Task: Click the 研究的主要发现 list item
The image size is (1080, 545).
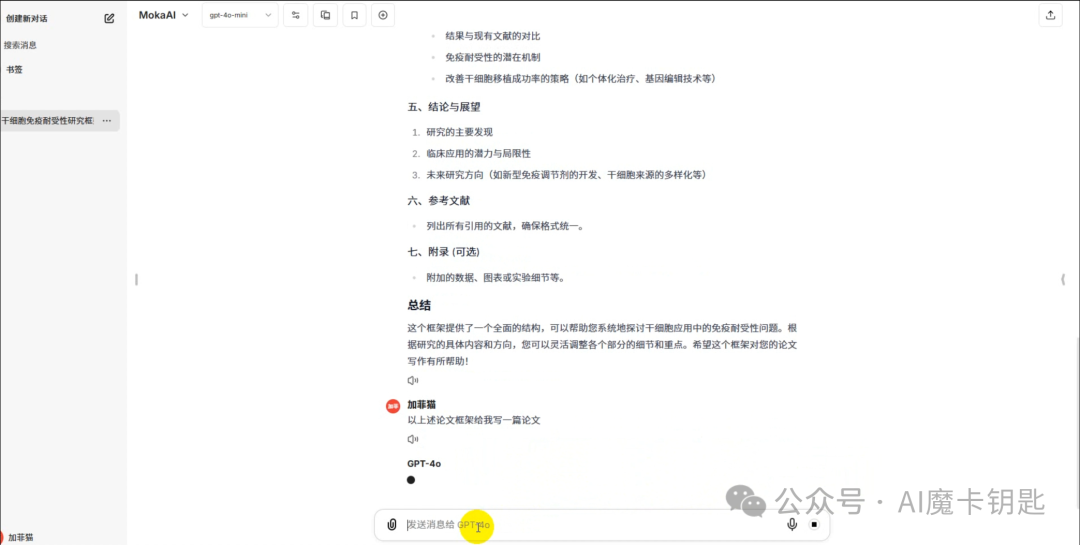Action: (459, 132)
